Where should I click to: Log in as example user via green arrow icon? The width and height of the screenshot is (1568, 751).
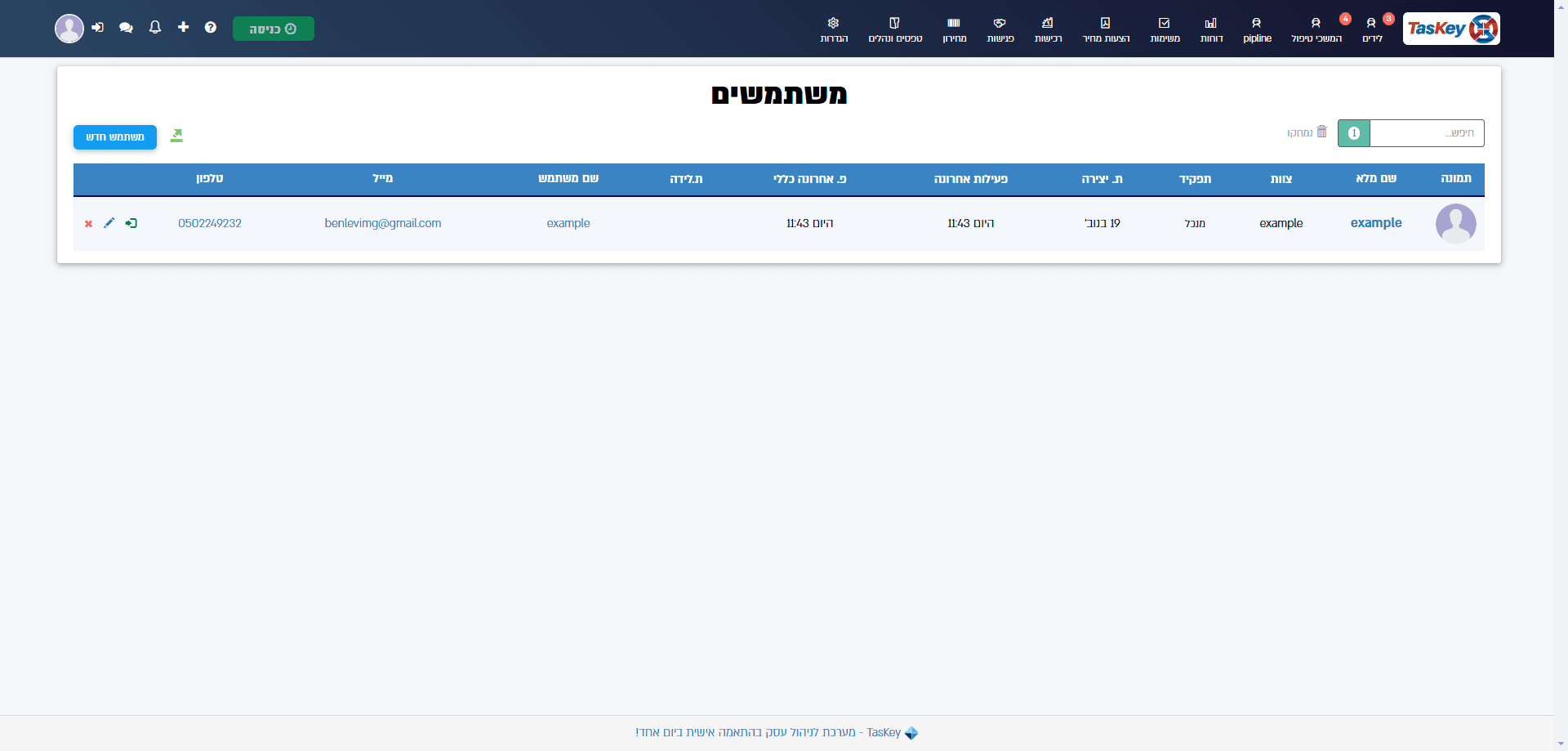click(x=131, y=223)
